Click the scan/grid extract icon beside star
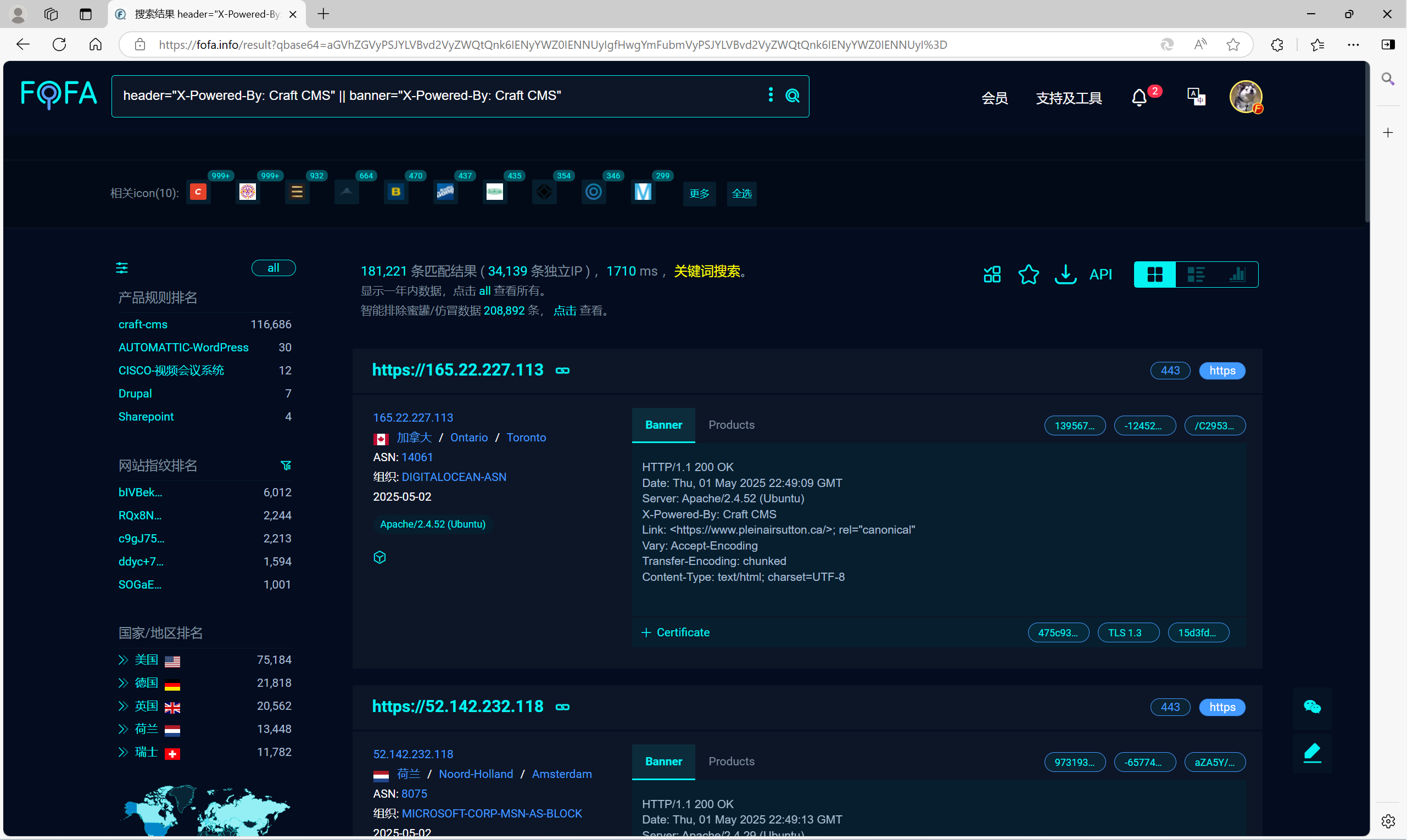 (992, 275)
